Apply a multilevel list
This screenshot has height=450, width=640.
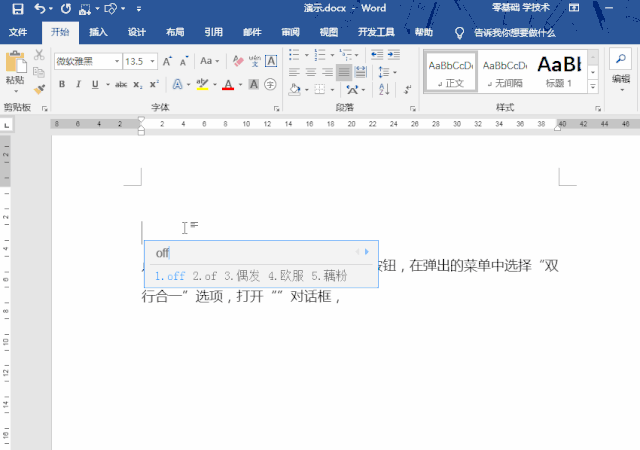point(346,55)
